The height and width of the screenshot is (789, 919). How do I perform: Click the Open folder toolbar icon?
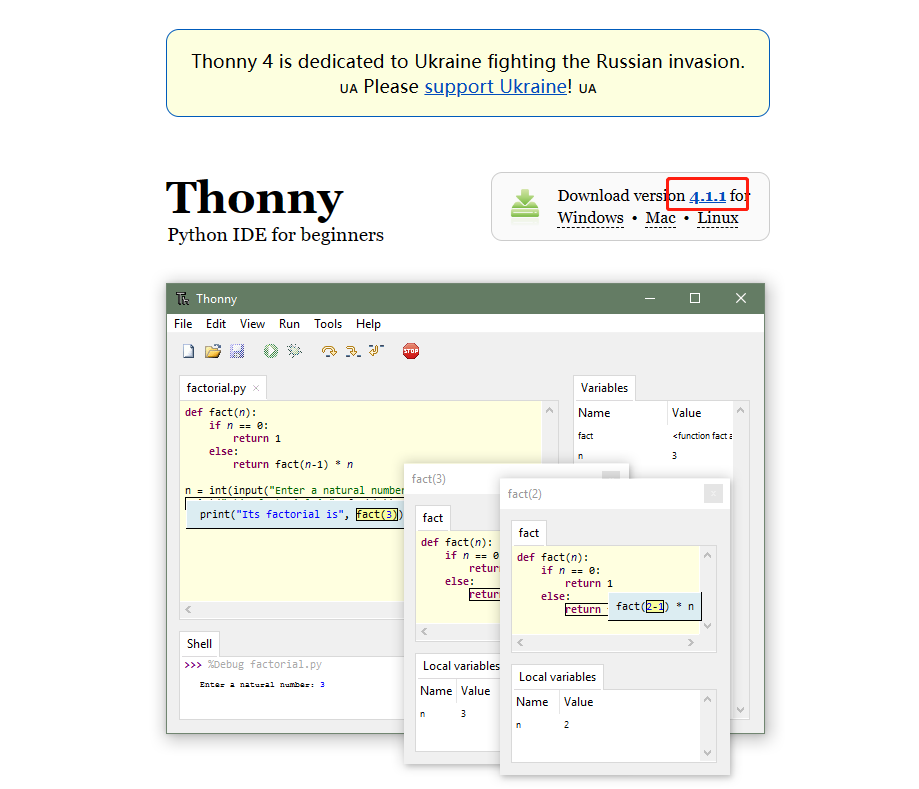click(x=213, y=351)
